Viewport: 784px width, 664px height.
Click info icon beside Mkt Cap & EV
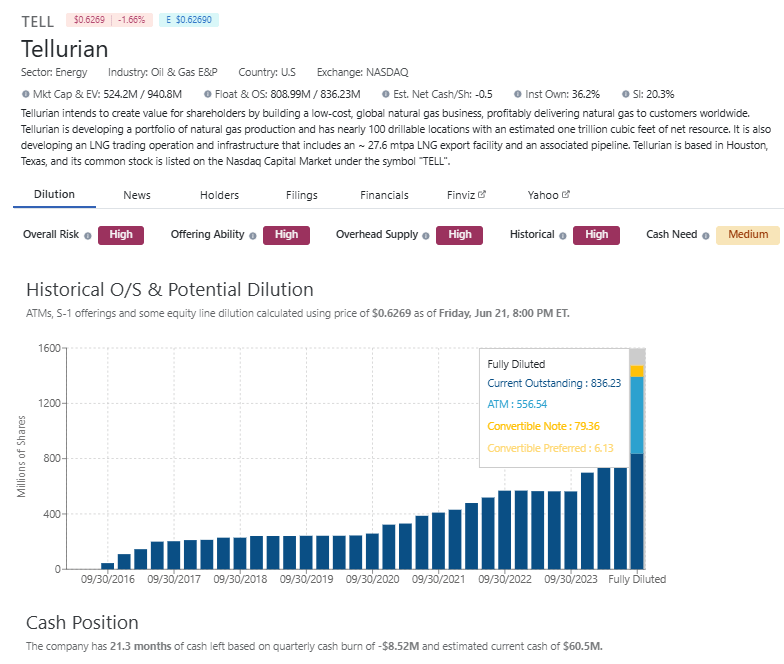click(x=26, y=94)
